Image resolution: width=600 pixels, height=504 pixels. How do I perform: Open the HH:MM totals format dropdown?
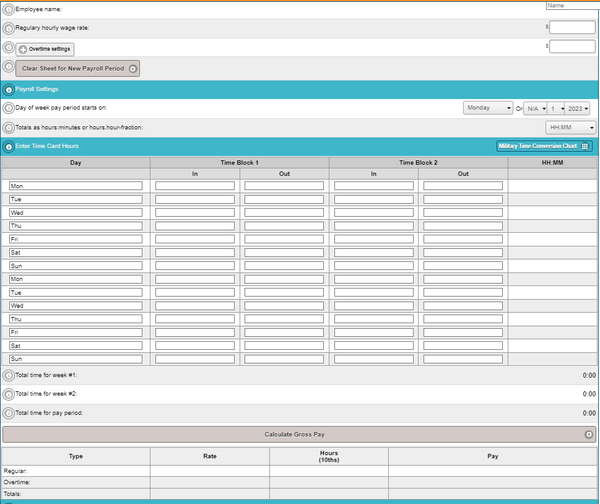point(570,127)
